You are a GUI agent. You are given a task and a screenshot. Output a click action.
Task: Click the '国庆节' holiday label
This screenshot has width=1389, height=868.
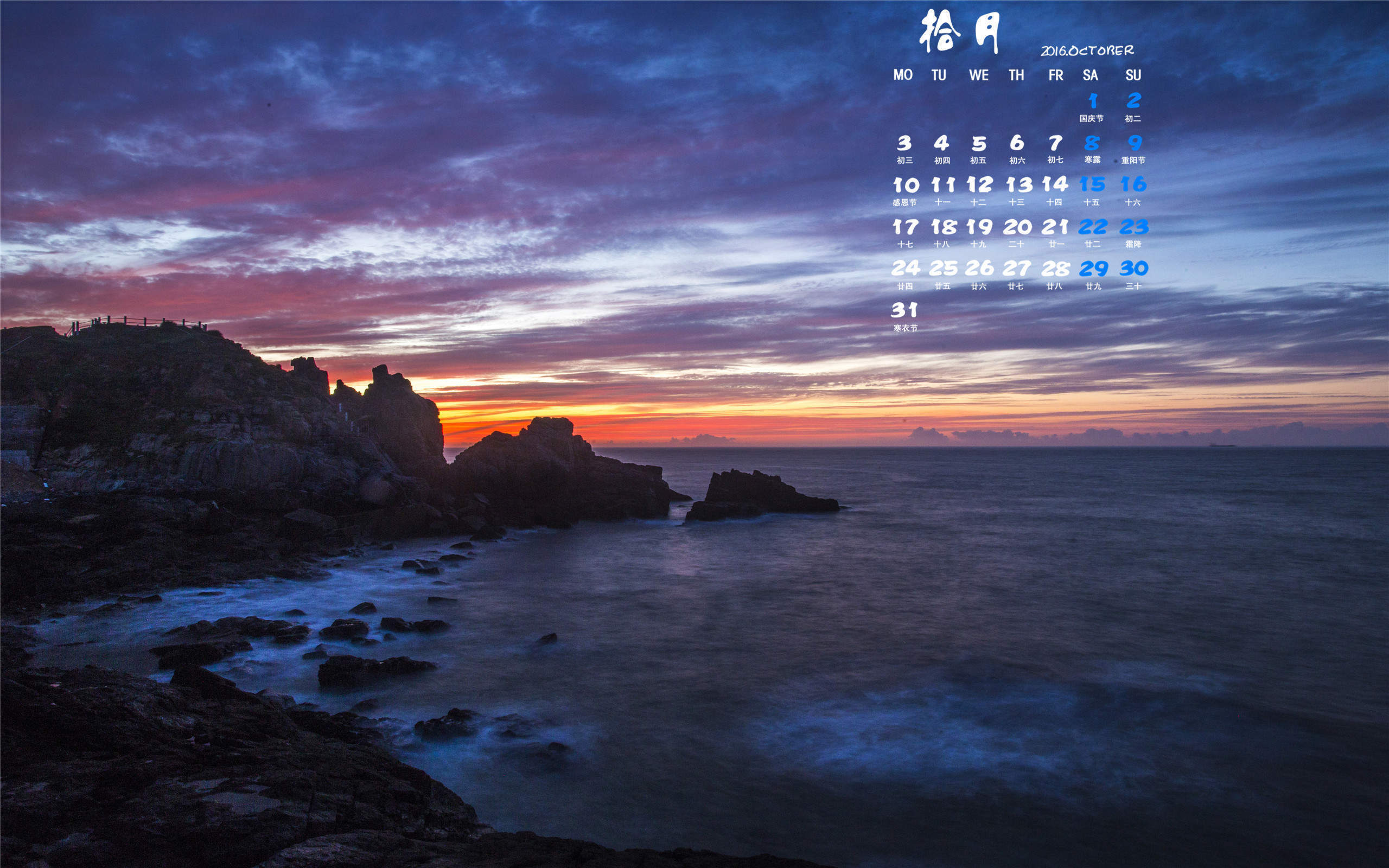coord(1091,118)
